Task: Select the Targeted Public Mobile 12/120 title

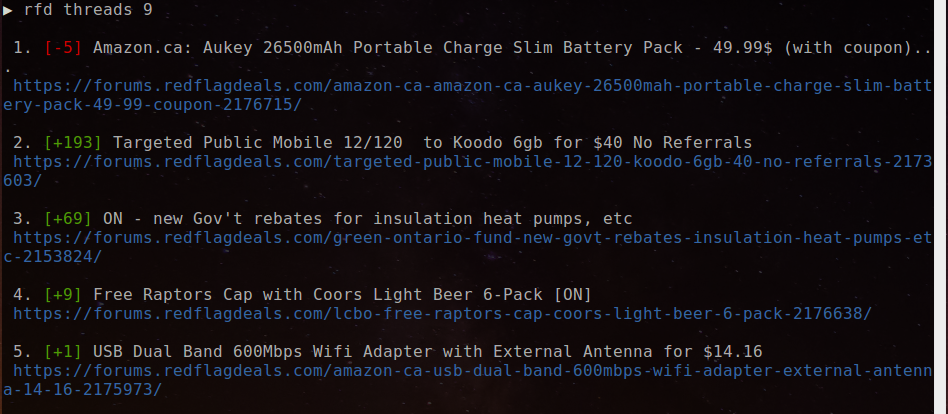Action: click(x=432, y=143)
